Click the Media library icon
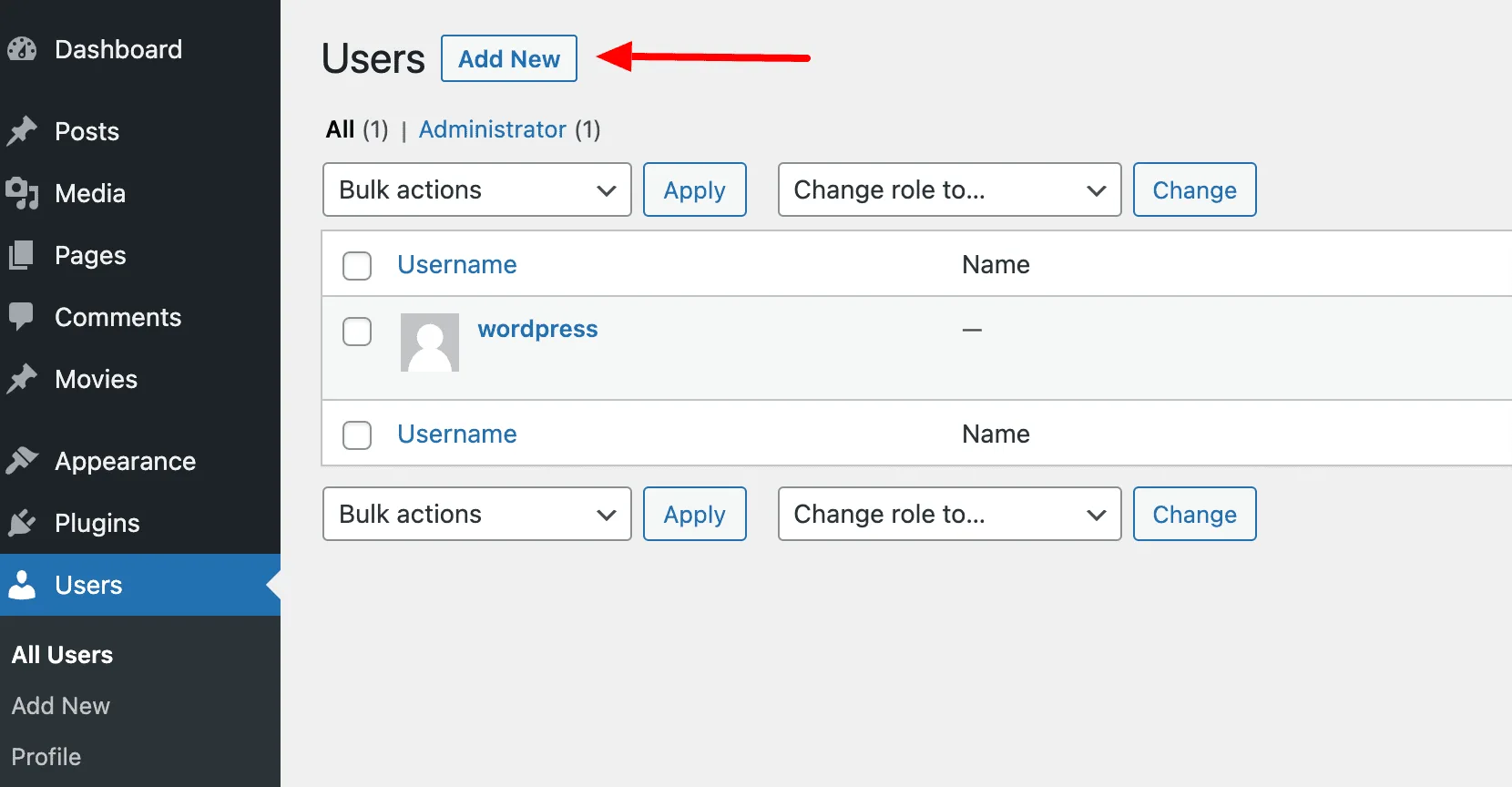The image size is (1512, 787). (22, 193)
